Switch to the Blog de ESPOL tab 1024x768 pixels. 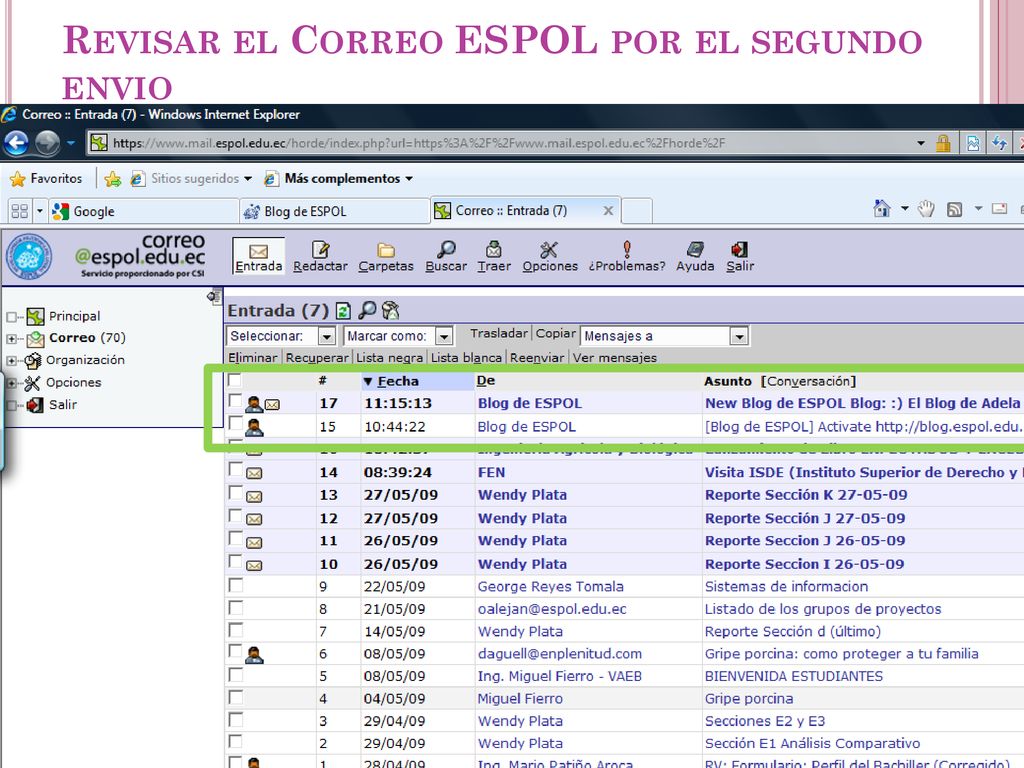334,211
